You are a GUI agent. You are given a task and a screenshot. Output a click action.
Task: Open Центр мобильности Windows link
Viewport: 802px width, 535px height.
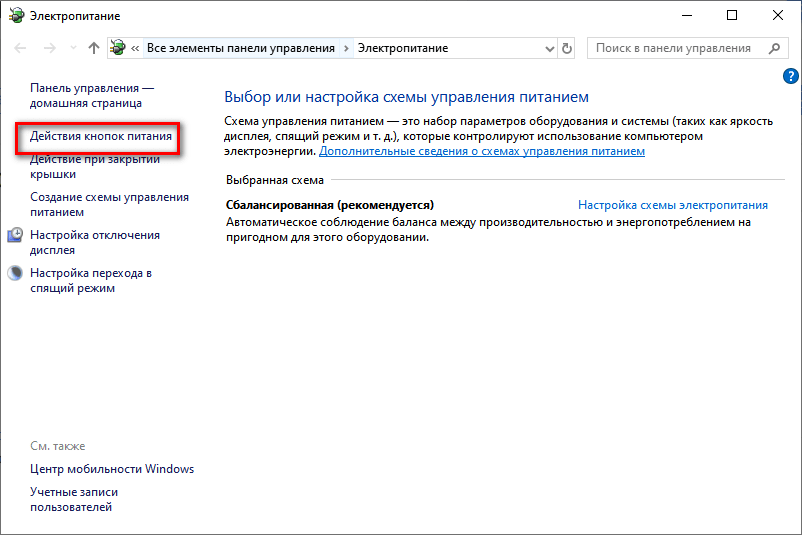click(112, 469)
